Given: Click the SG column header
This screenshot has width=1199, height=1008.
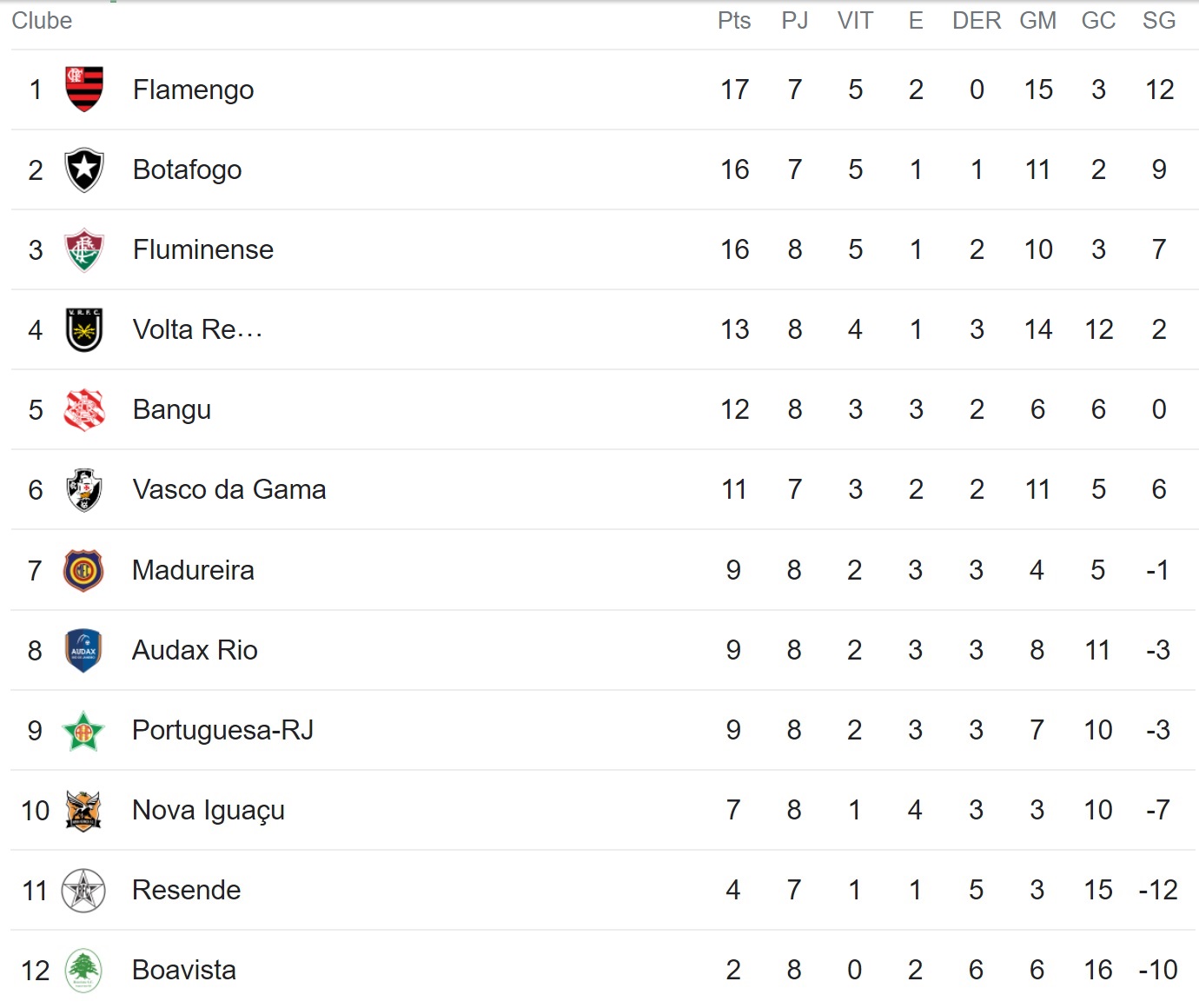Looking at the screenshot, I should (x=1159, y=21).
